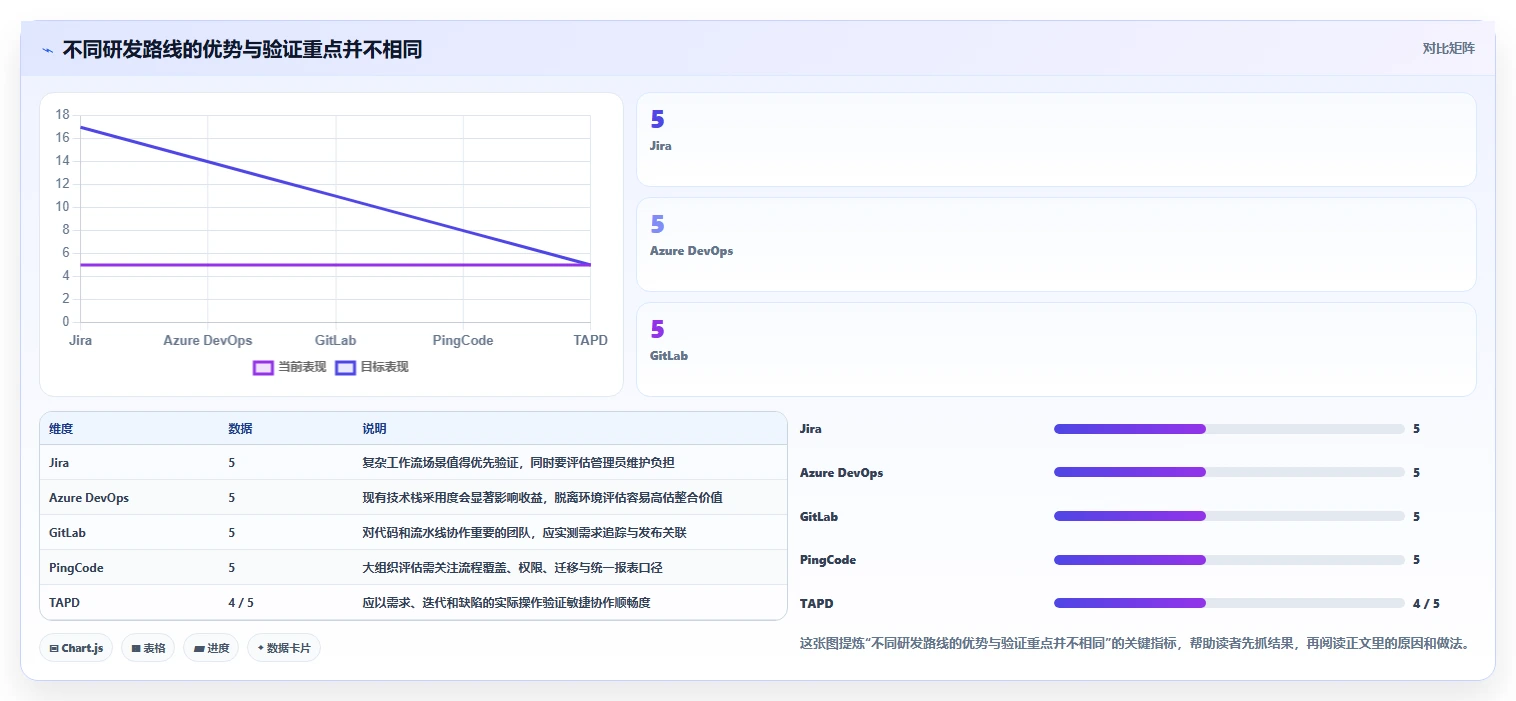The height and width of the screenshot is (701, 1516).
Task: Click the GitLab label on chart x-axis
Action: [x=336, y=340]
